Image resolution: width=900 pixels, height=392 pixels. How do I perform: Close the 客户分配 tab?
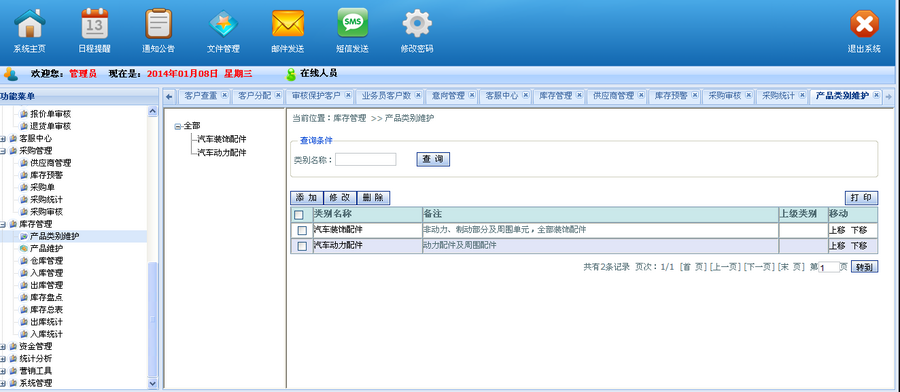pyautogui.click(x=278, y=95)
